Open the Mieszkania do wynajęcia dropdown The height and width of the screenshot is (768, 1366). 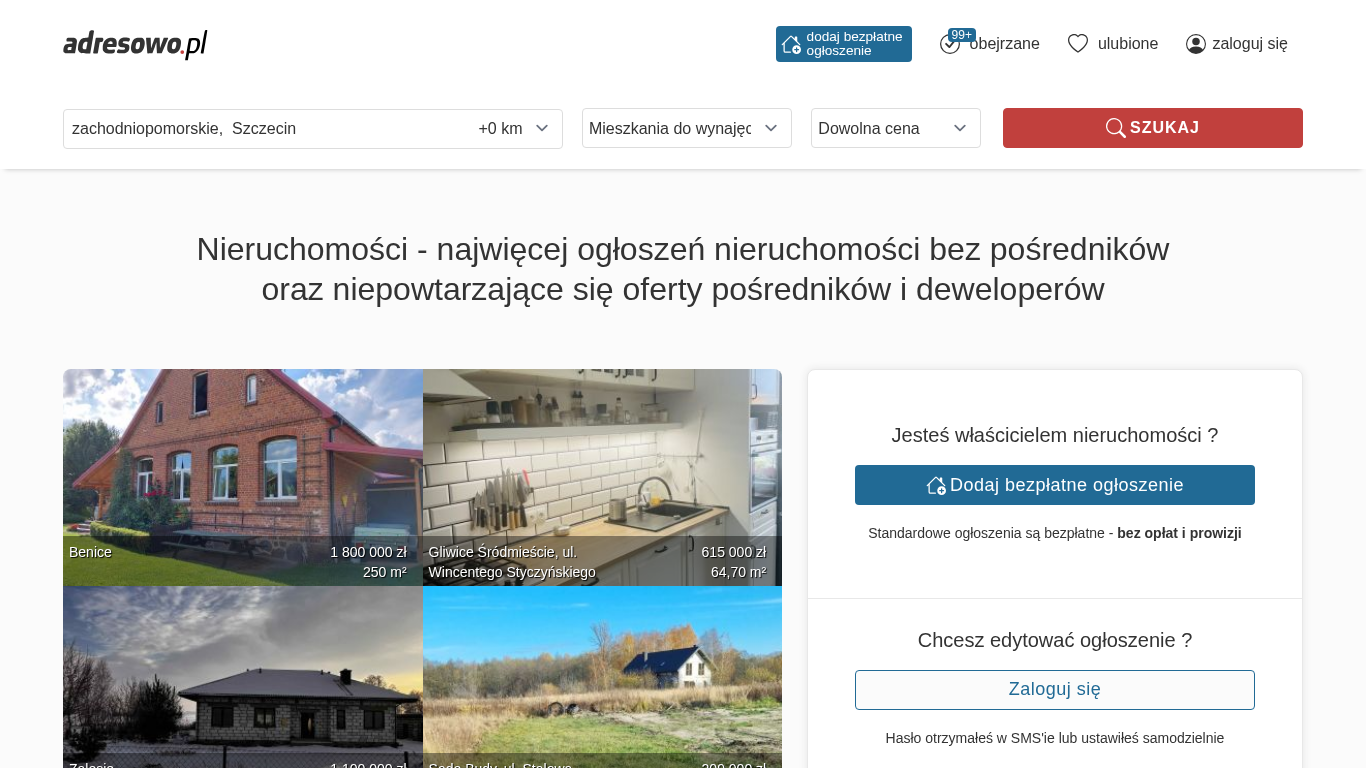tap(686, 128)
